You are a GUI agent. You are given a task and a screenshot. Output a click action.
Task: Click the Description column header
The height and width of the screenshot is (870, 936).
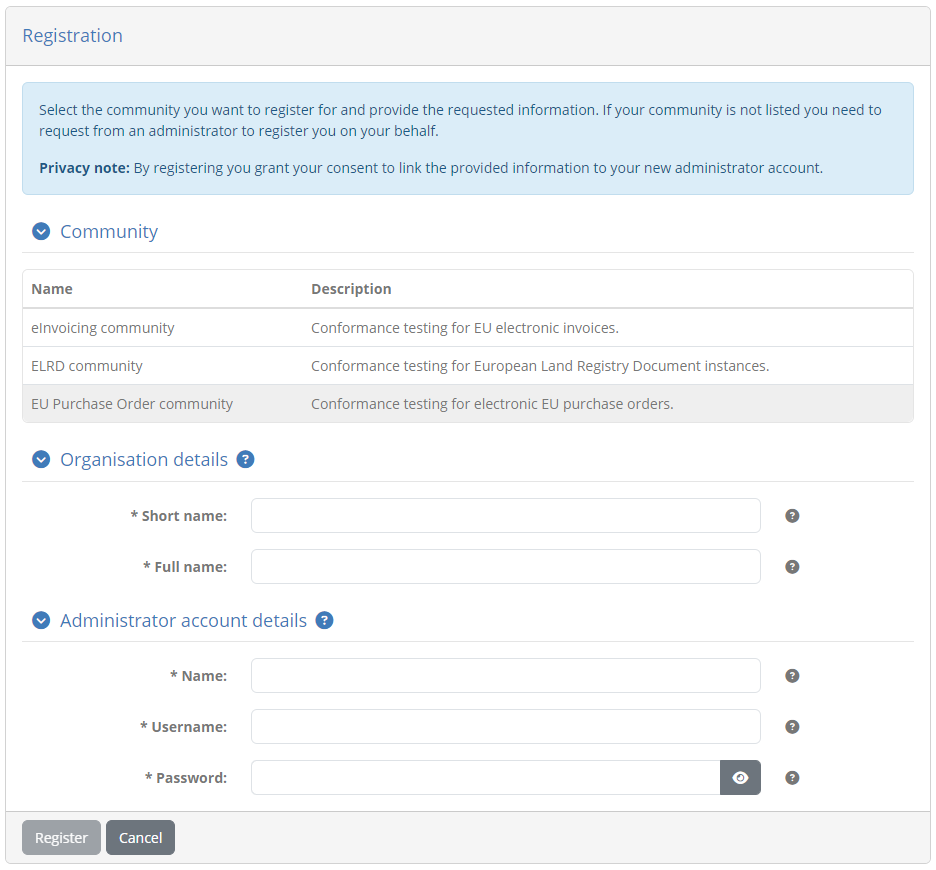click(351, 289)
